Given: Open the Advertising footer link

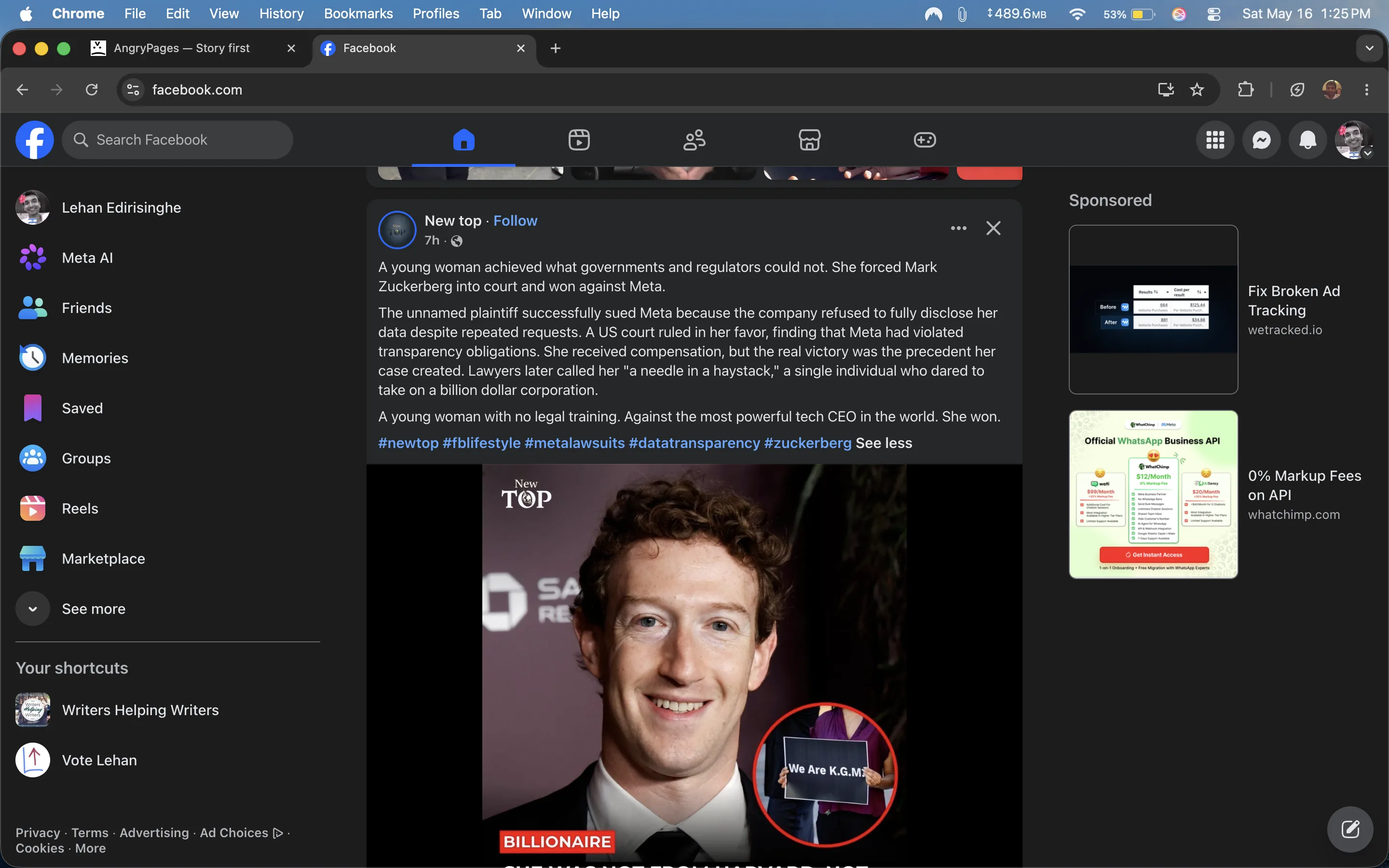Looking at the screenshot, I should coord(154,832).
